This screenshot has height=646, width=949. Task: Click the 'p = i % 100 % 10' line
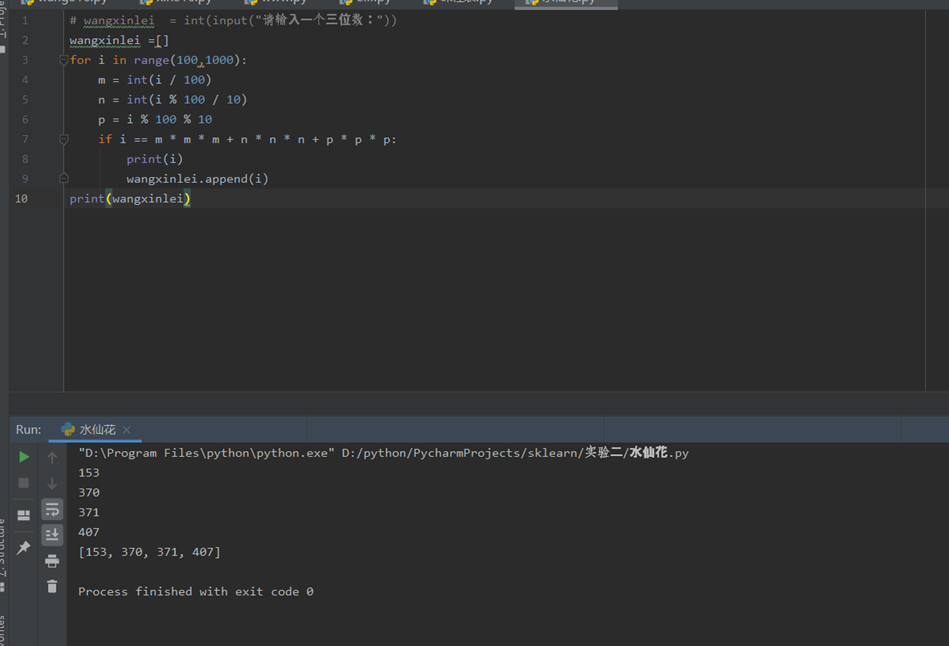(155, 119)
